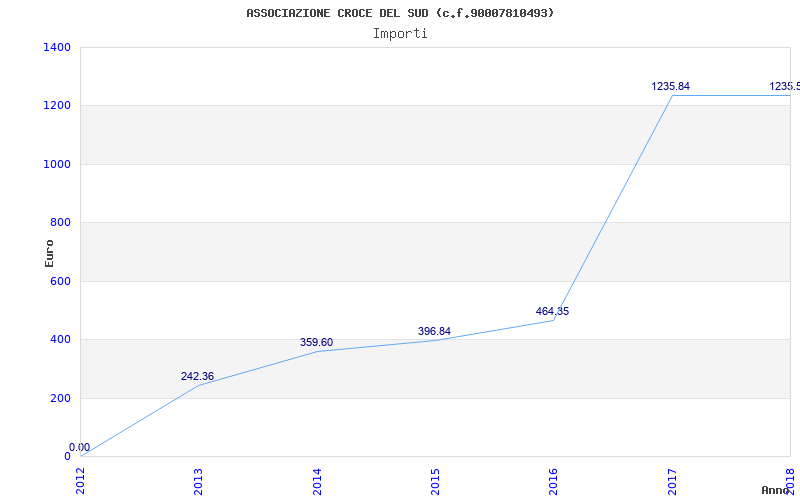The height and width of the screenshot is (500, 800).
Task: Click the 1235.84 data label
Action: [x=670, y=87]
